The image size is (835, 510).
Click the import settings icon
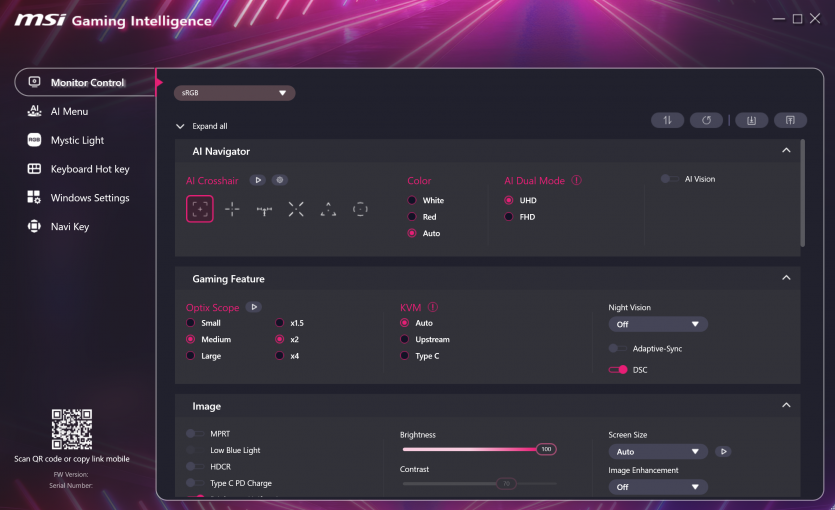751,120
